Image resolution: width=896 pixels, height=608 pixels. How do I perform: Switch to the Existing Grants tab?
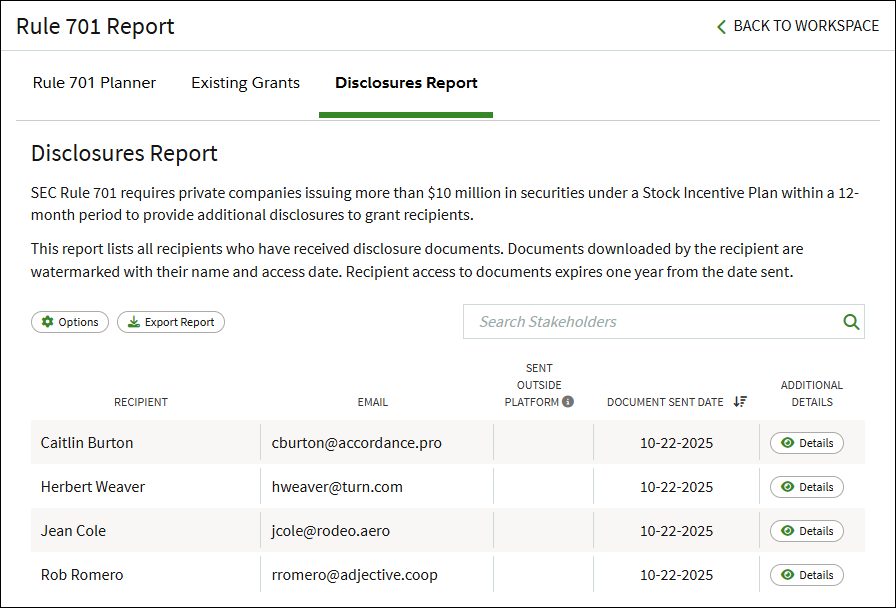[245, 83]
